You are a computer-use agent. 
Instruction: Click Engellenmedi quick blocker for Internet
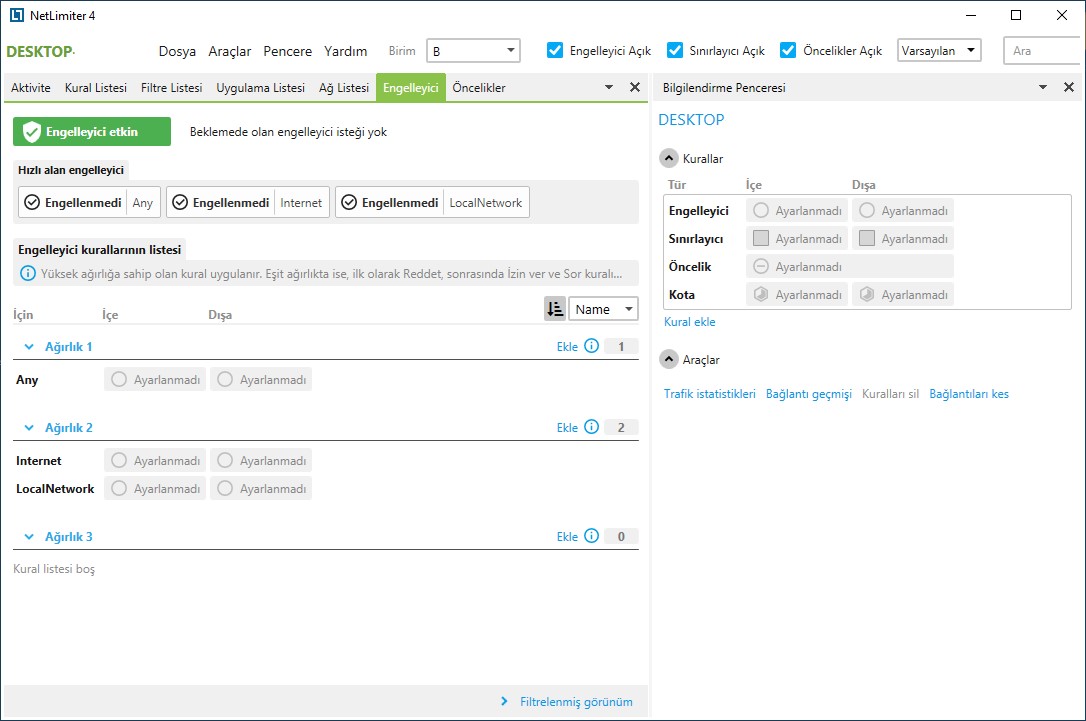[248, 202]
